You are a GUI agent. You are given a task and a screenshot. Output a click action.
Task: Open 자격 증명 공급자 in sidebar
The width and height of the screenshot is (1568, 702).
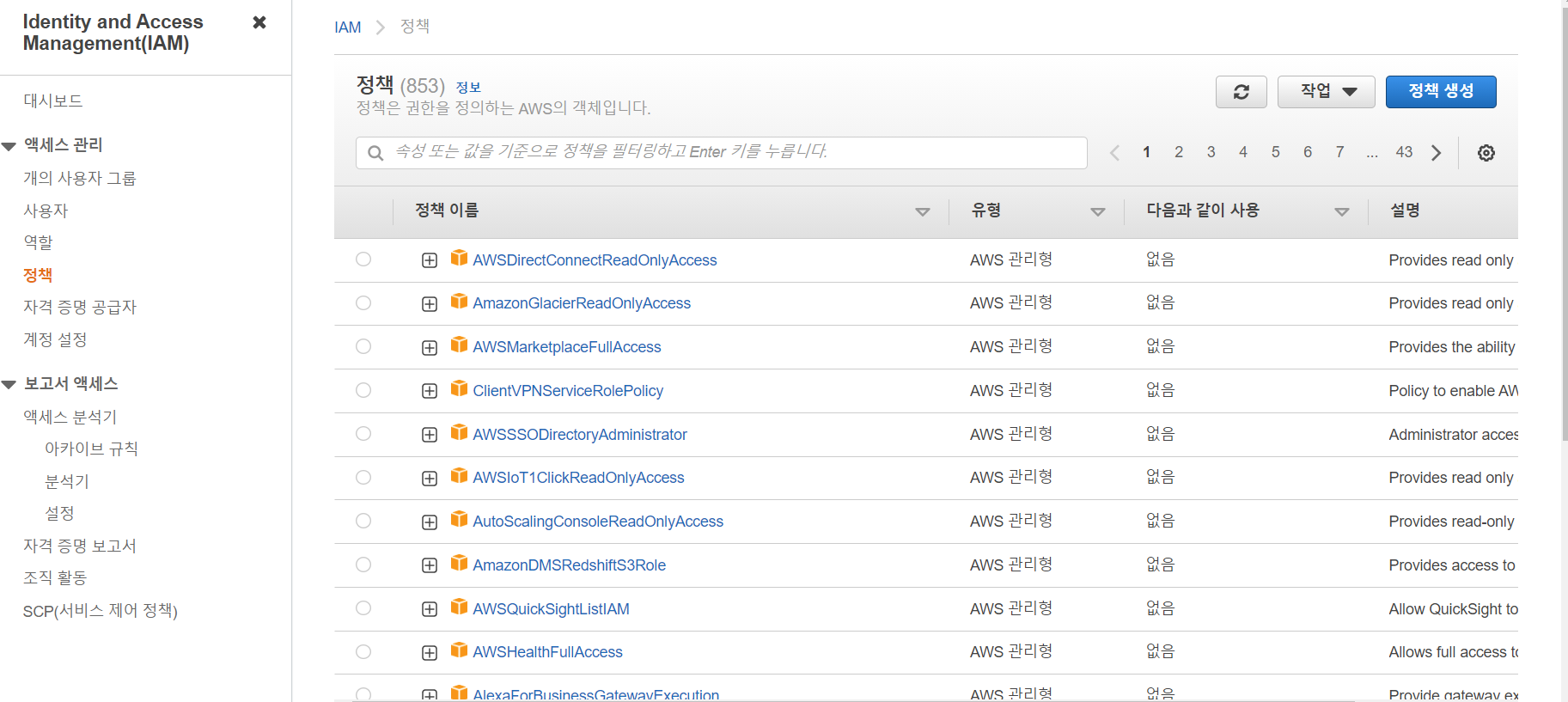(80, 307)
